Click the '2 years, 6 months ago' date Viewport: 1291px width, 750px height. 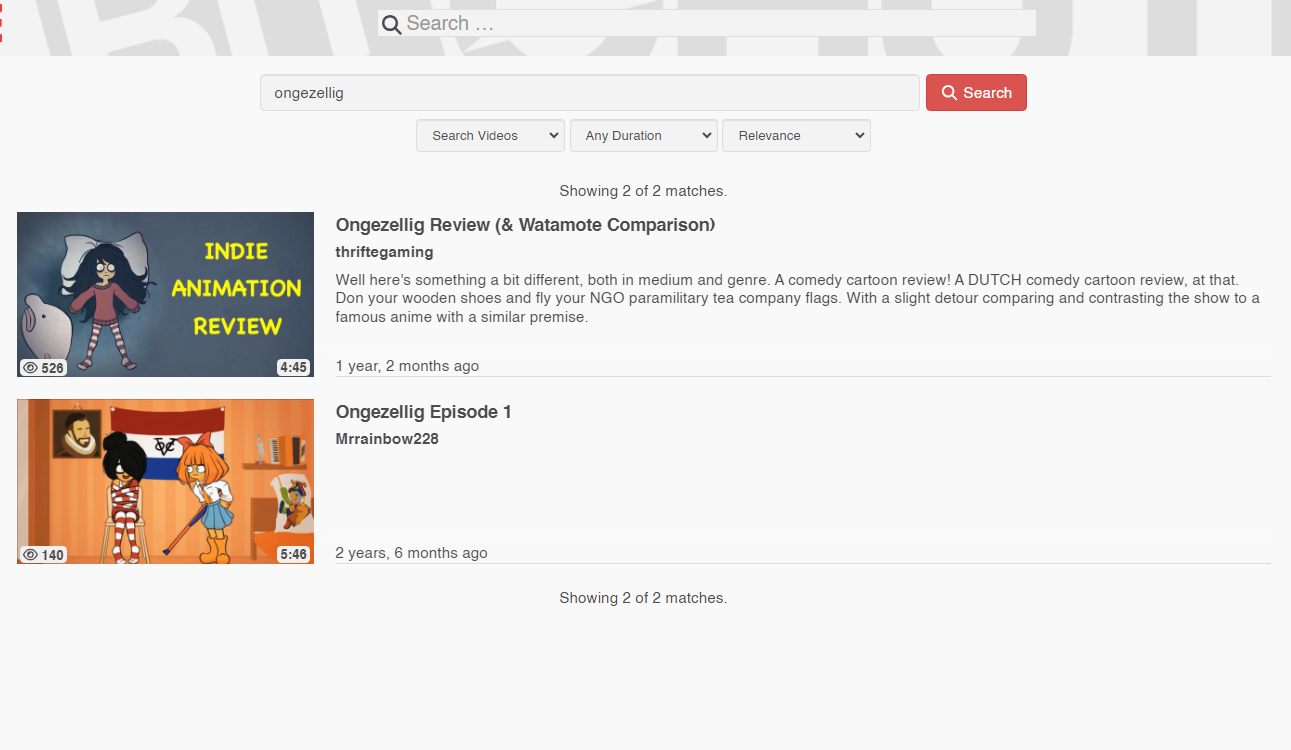[411, 553]
